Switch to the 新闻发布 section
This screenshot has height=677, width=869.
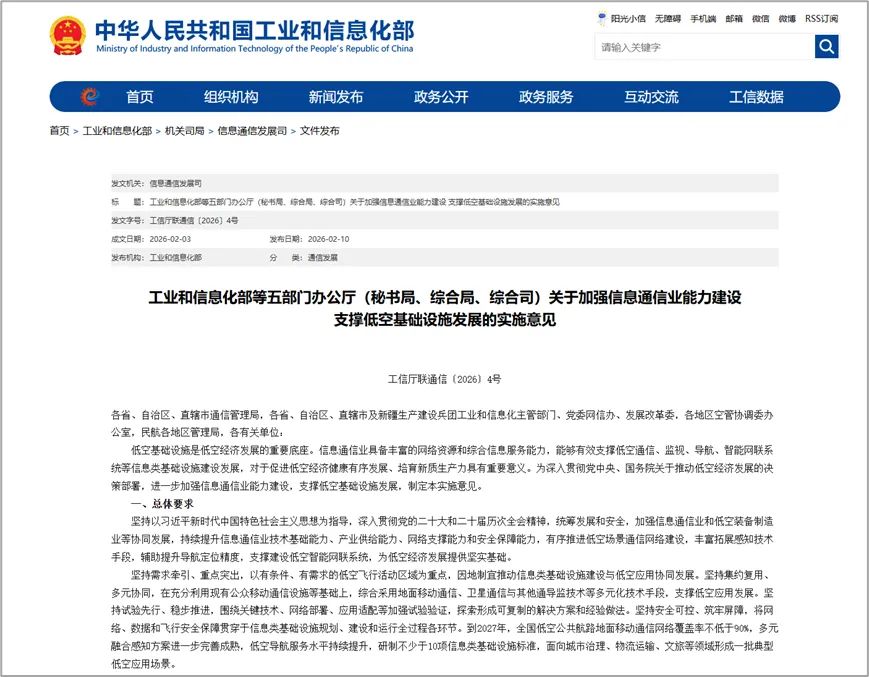[338, 97]
